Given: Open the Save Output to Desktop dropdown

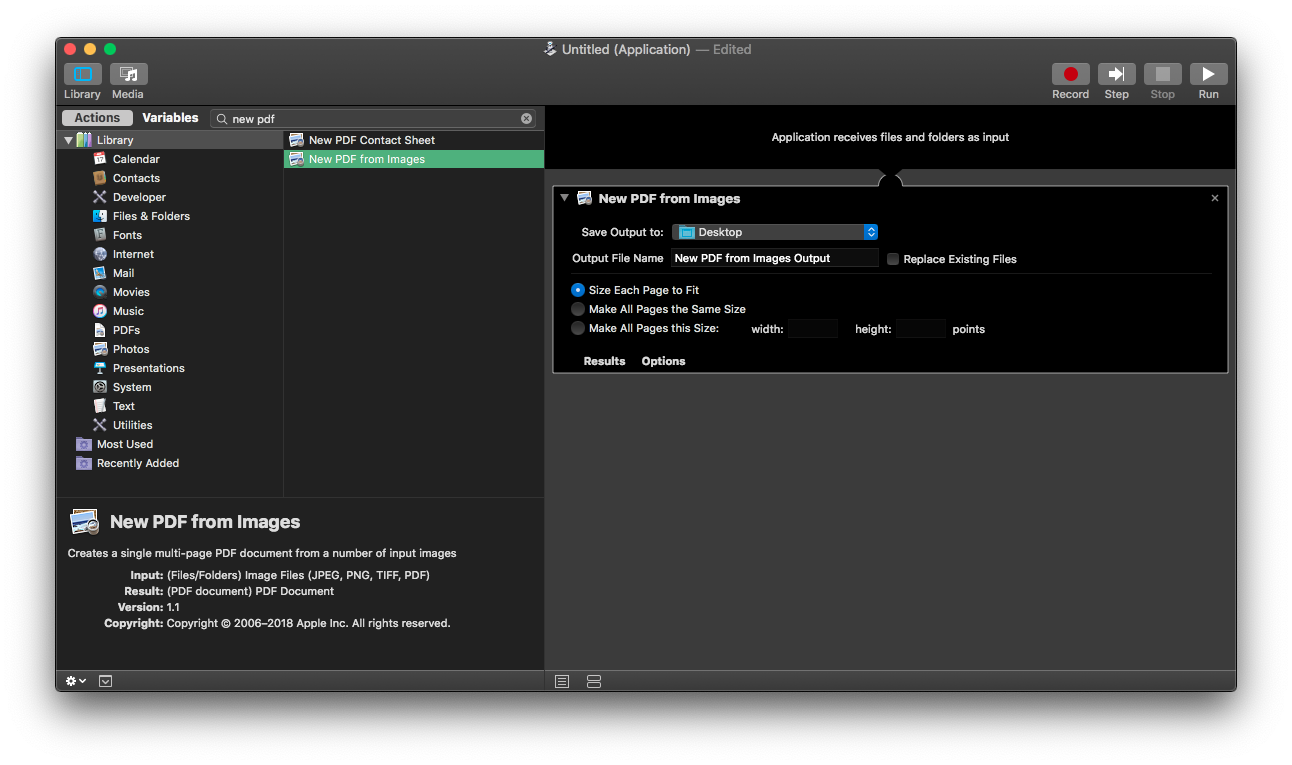Looking at the screenshot, I should (x=775, y=232).
